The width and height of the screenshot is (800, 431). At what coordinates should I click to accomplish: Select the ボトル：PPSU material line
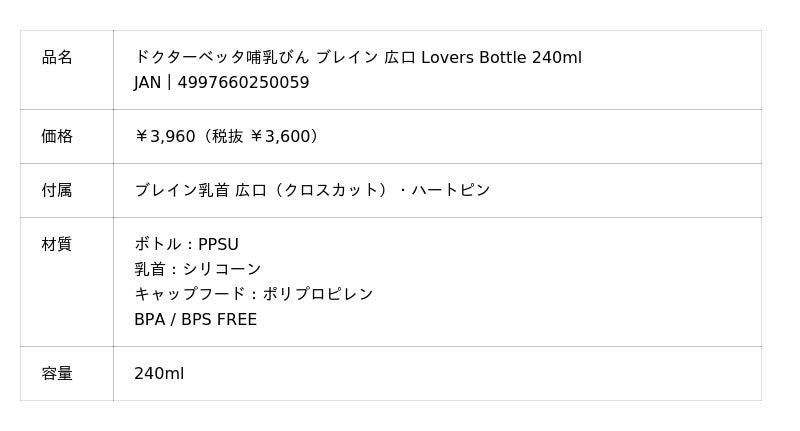[186, 244]
